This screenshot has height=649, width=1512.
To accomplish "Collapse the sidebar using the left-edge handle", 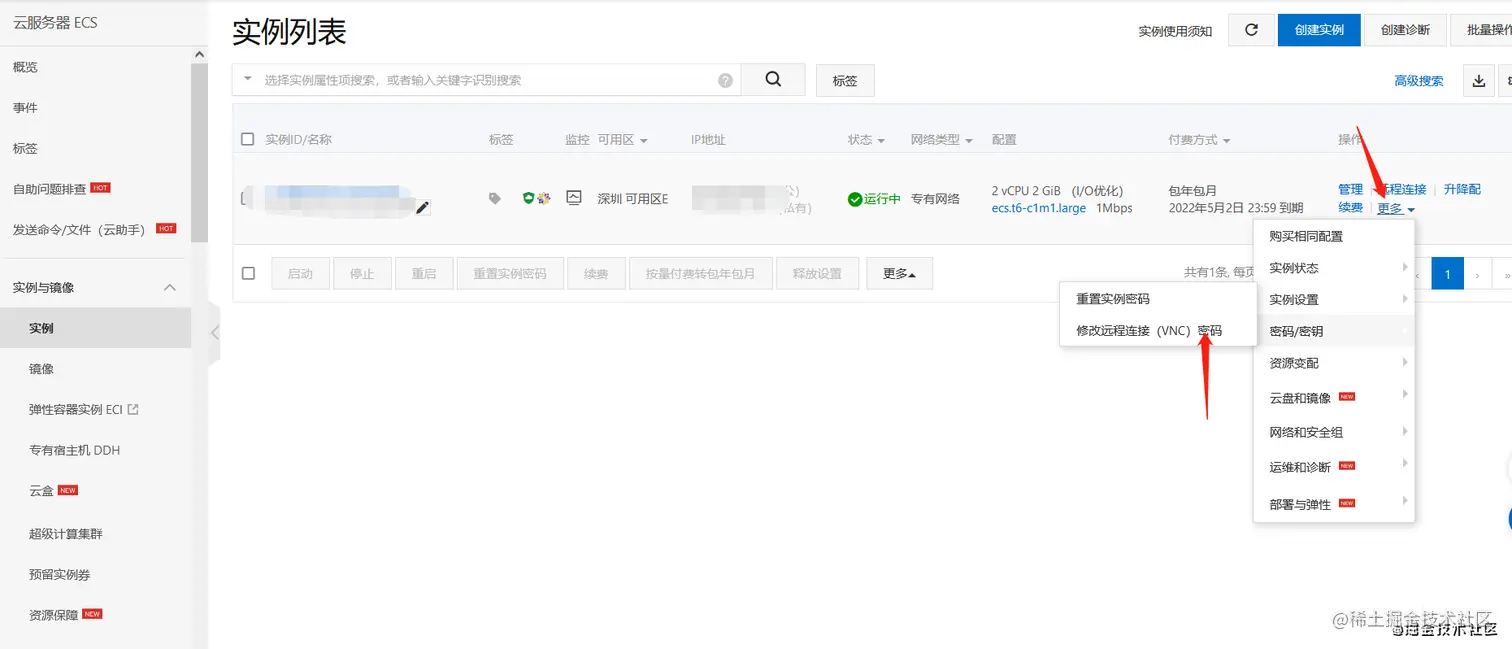I will 214,333.
